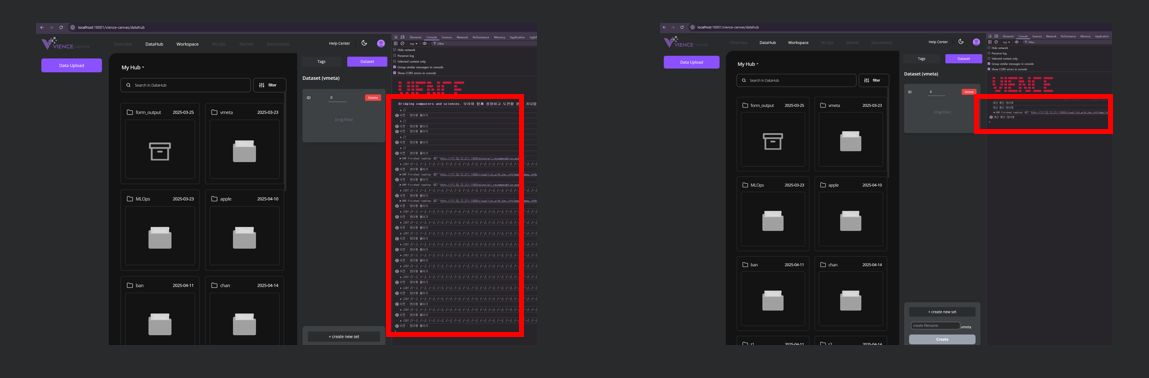The width and height of the screenshot is (1149, 378).
Task: Switch to Dataset tab in right screenshot
Action: (963, 59)
